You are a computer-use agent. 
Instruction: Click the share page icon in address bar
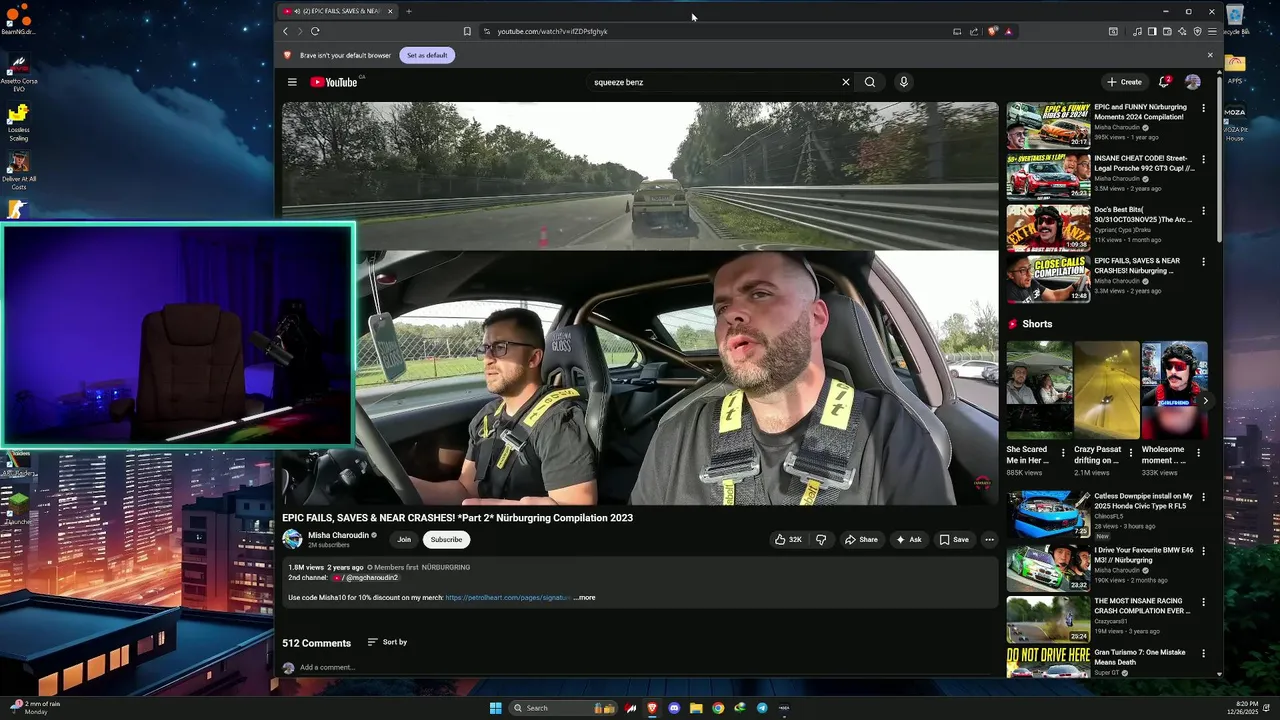click(974, 31)
